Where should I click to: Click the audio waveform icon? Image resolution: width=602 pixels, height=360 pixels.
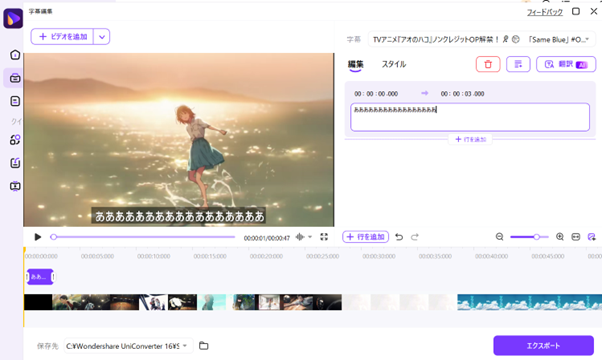point(300,237)
